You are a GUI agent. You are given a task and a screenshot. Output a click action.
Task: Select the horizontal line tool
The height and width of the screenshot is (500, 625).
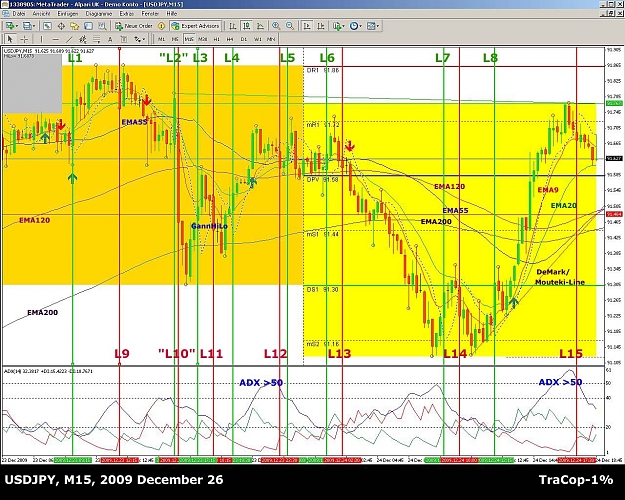55,39
